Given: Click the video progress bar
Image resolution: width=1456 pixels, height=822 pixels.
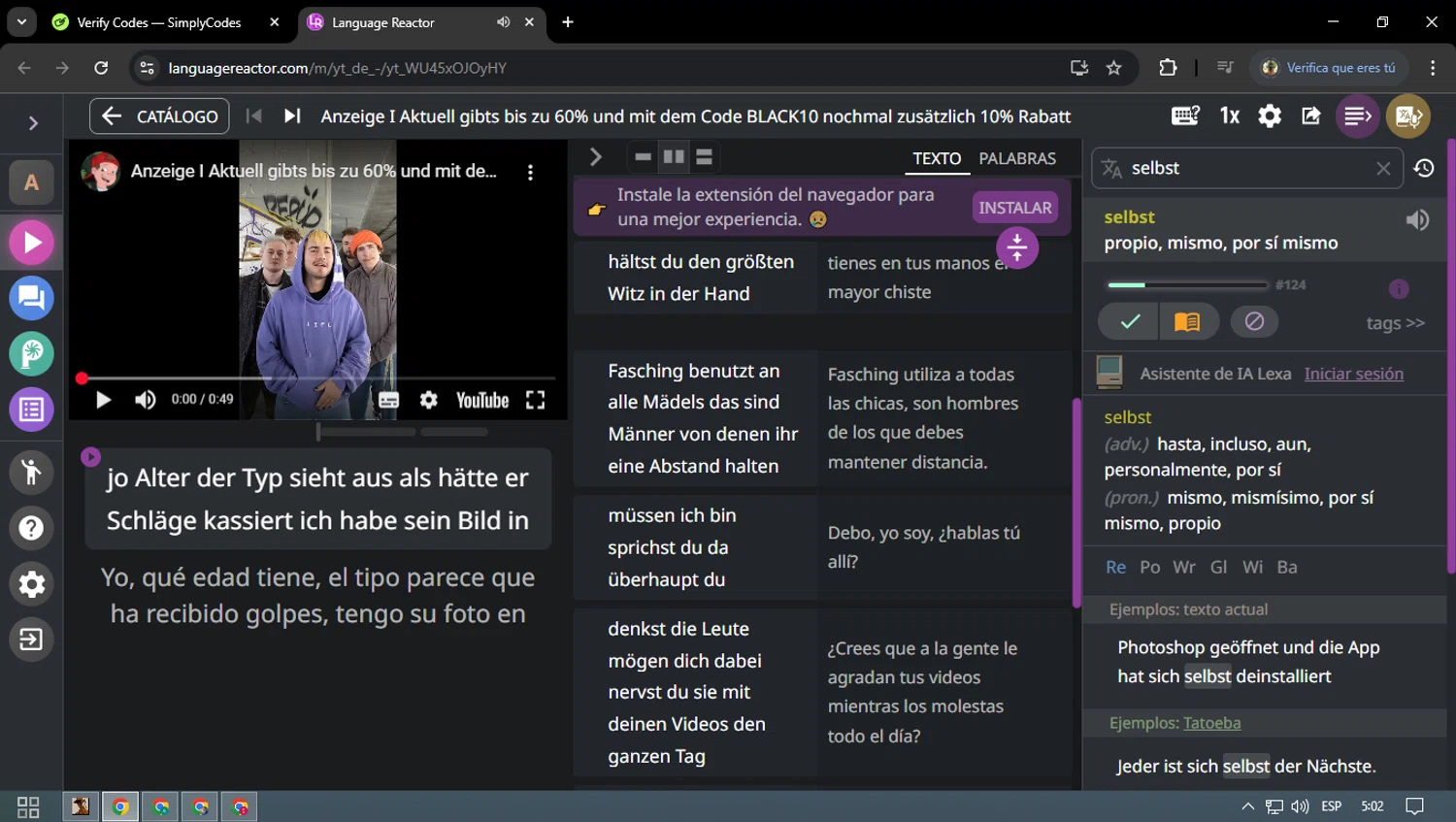Looking at the screenshot, I should [317, 378].
